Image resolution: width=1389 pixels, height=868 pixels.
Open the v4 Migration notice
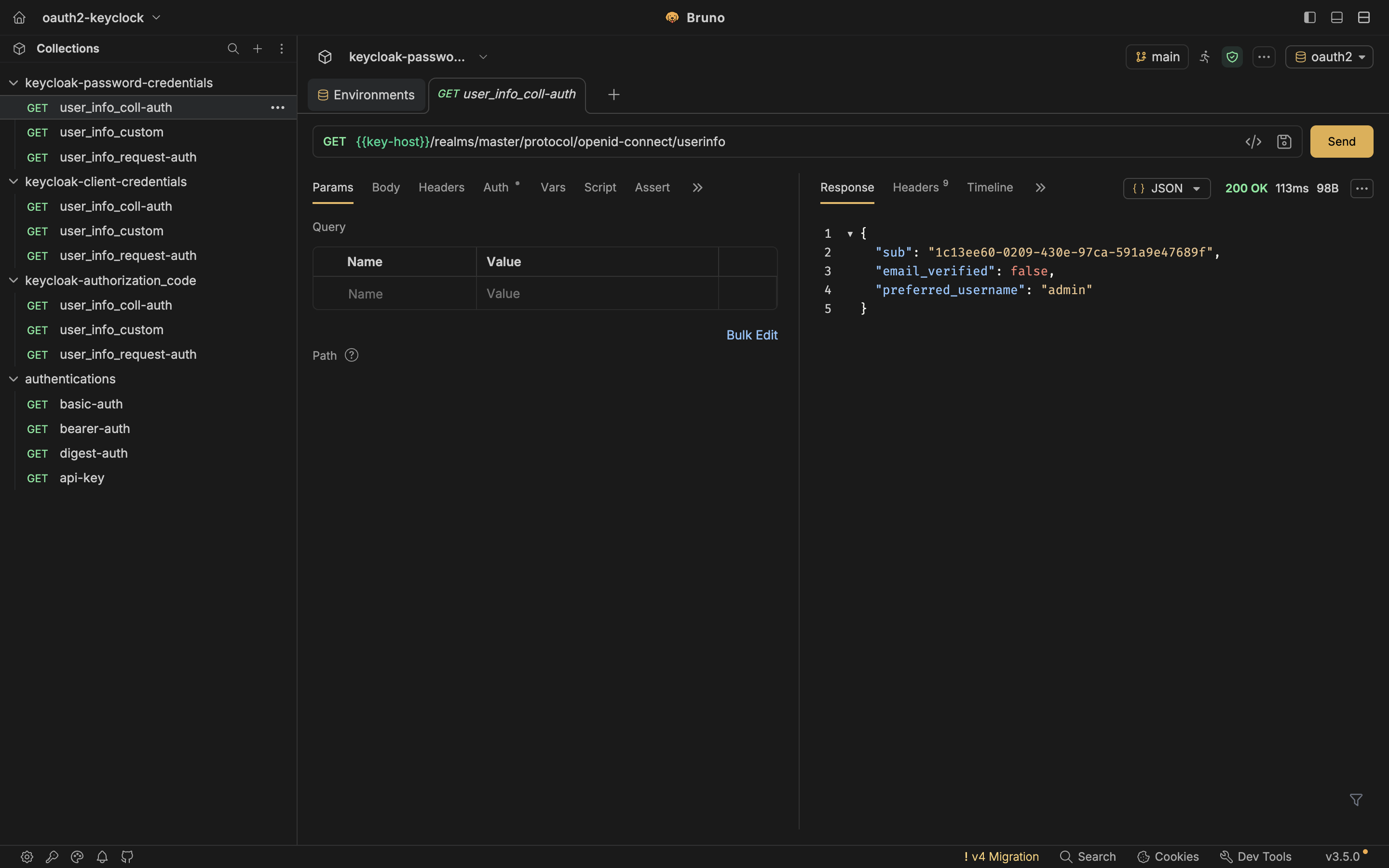click(1001, 856)
